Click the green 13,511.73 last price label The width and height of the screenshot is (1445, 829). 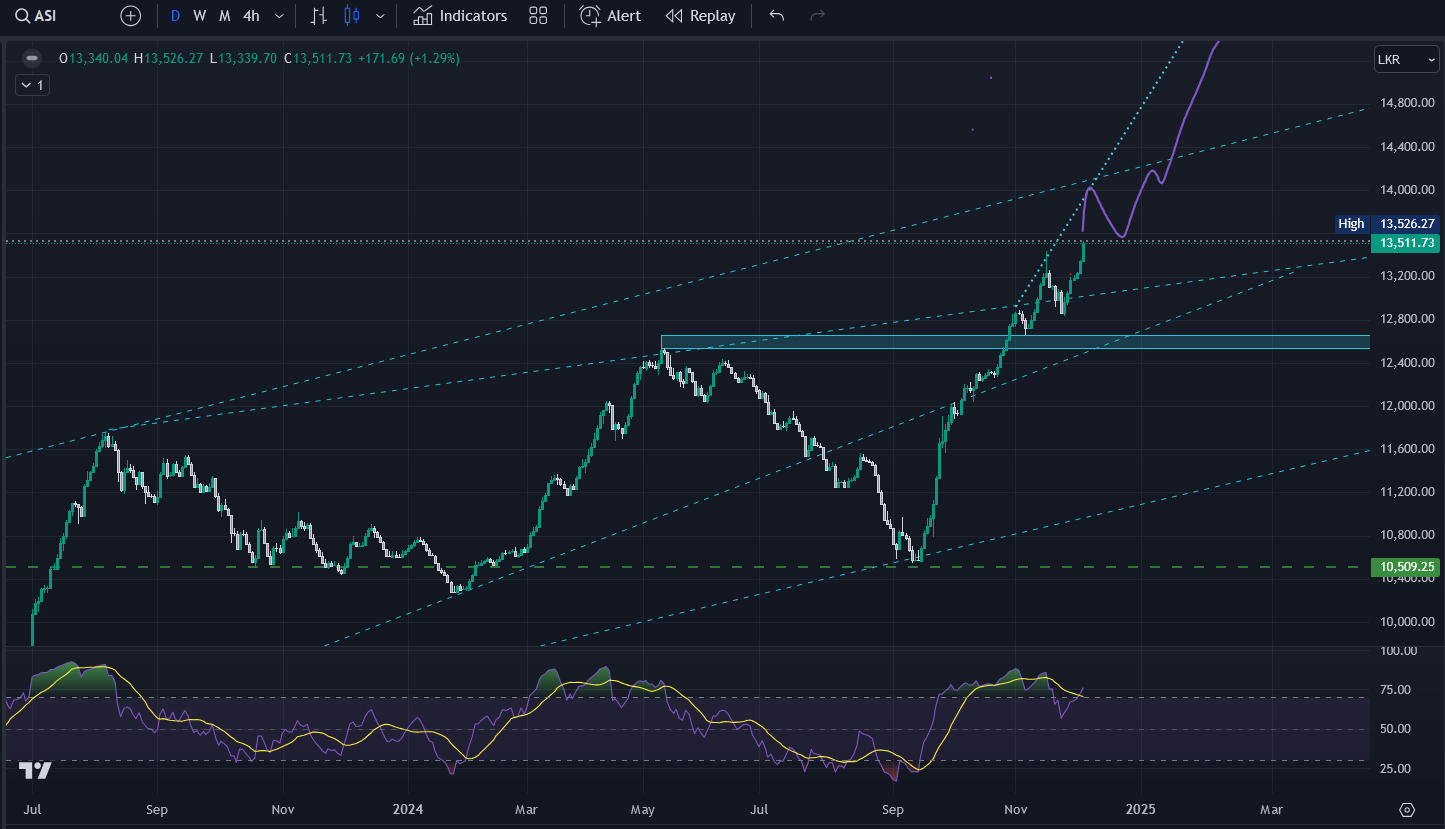pyautogui.click(x=1407, y=243)
